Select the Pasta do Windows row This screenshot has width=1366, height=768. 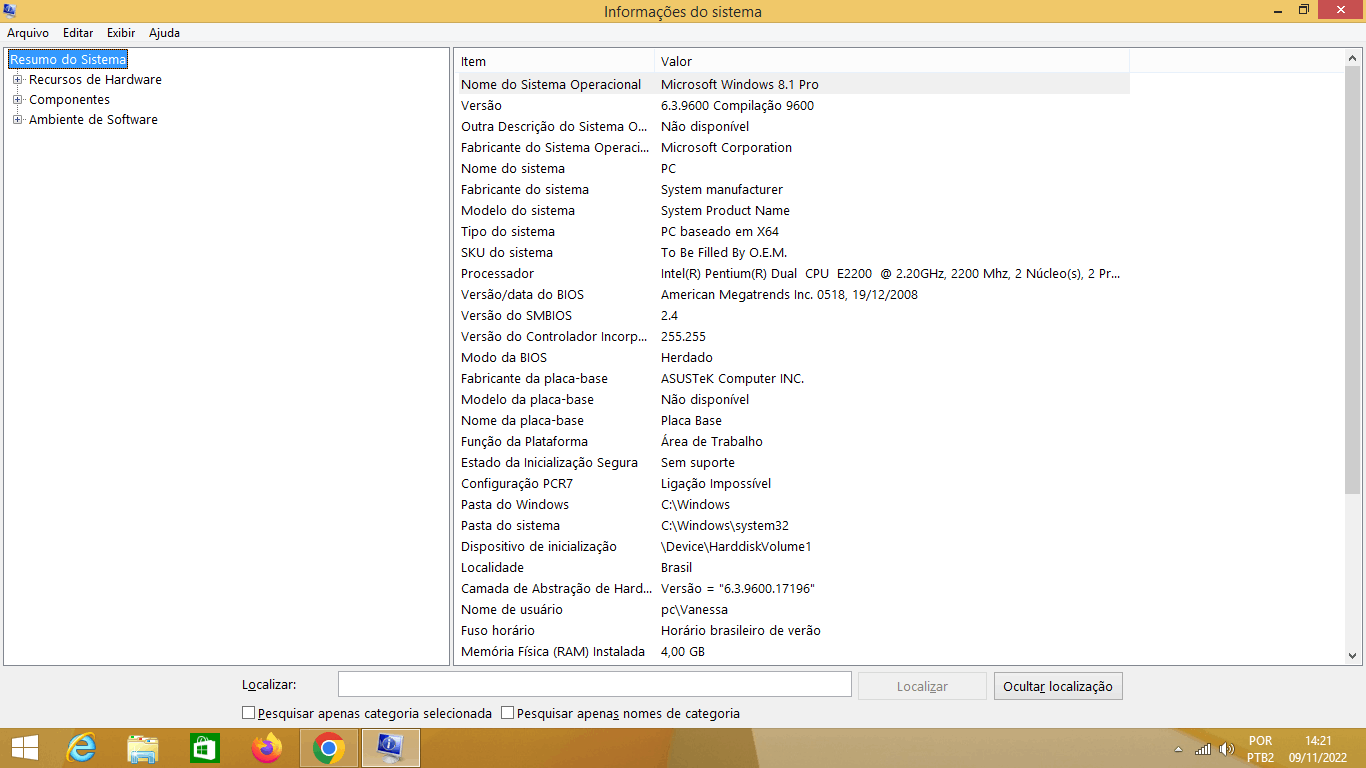(793, 504)
